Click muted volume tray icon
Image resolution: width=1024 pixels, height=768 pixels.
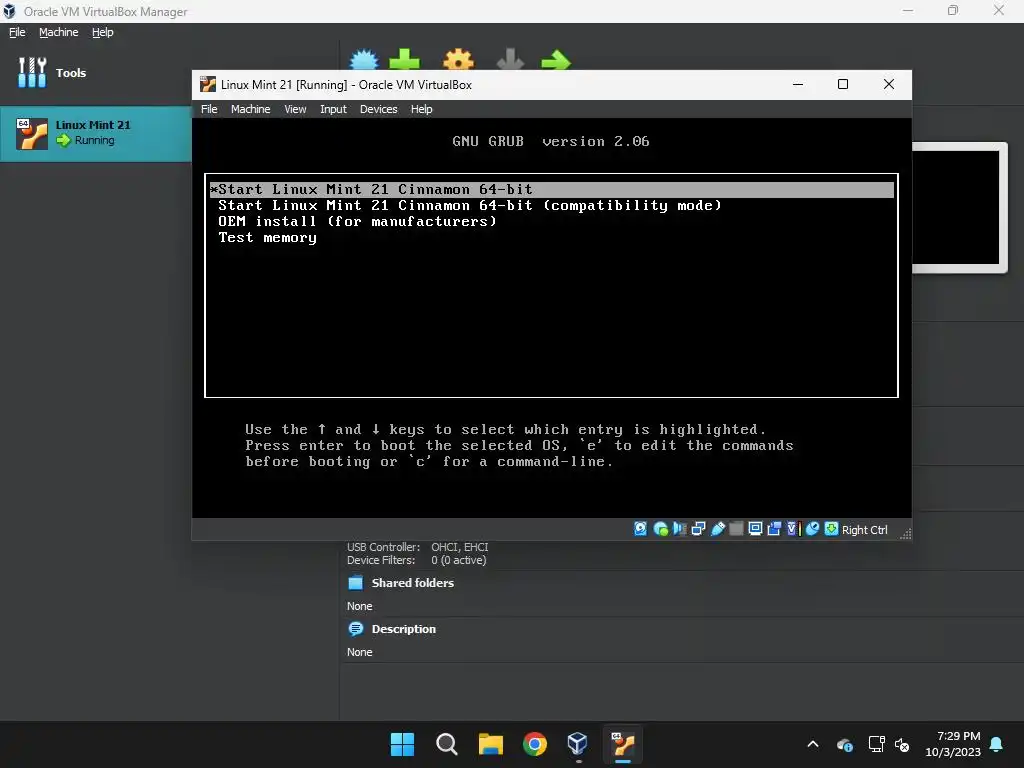coord(902,744)
